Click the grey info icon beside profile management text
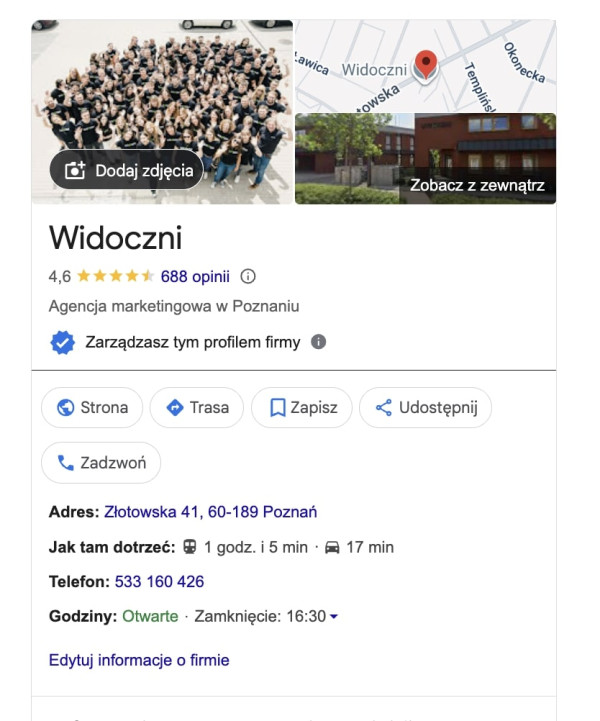Screen dimensions: 600x721 318,342
